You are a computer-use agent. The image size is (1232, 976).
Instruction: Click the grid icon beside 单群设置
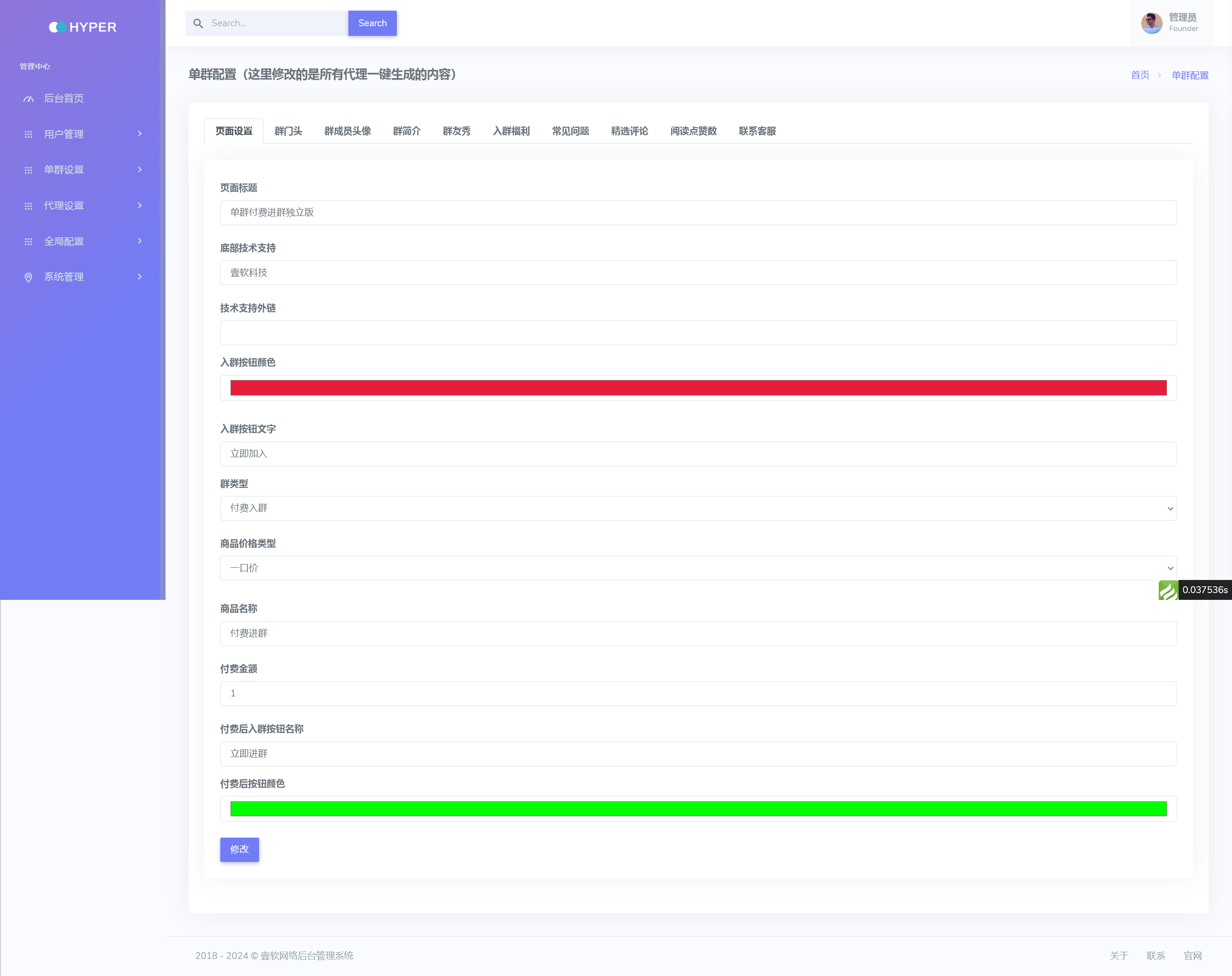pos(29,170)
